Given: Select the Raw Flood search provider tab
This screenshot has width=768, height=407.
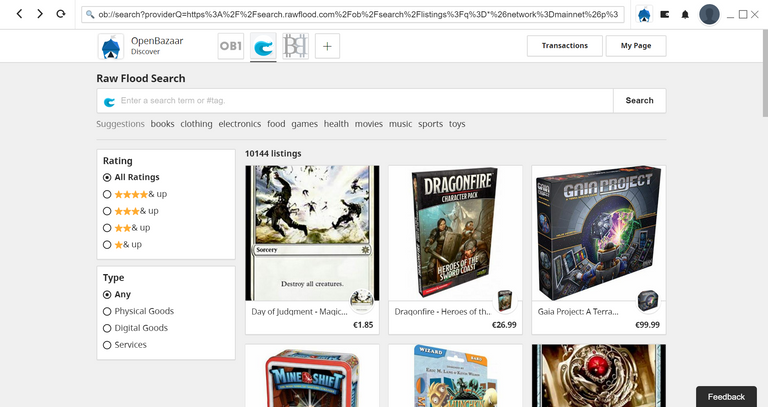Looking at the screenshot, I should [x=263, y=46].
